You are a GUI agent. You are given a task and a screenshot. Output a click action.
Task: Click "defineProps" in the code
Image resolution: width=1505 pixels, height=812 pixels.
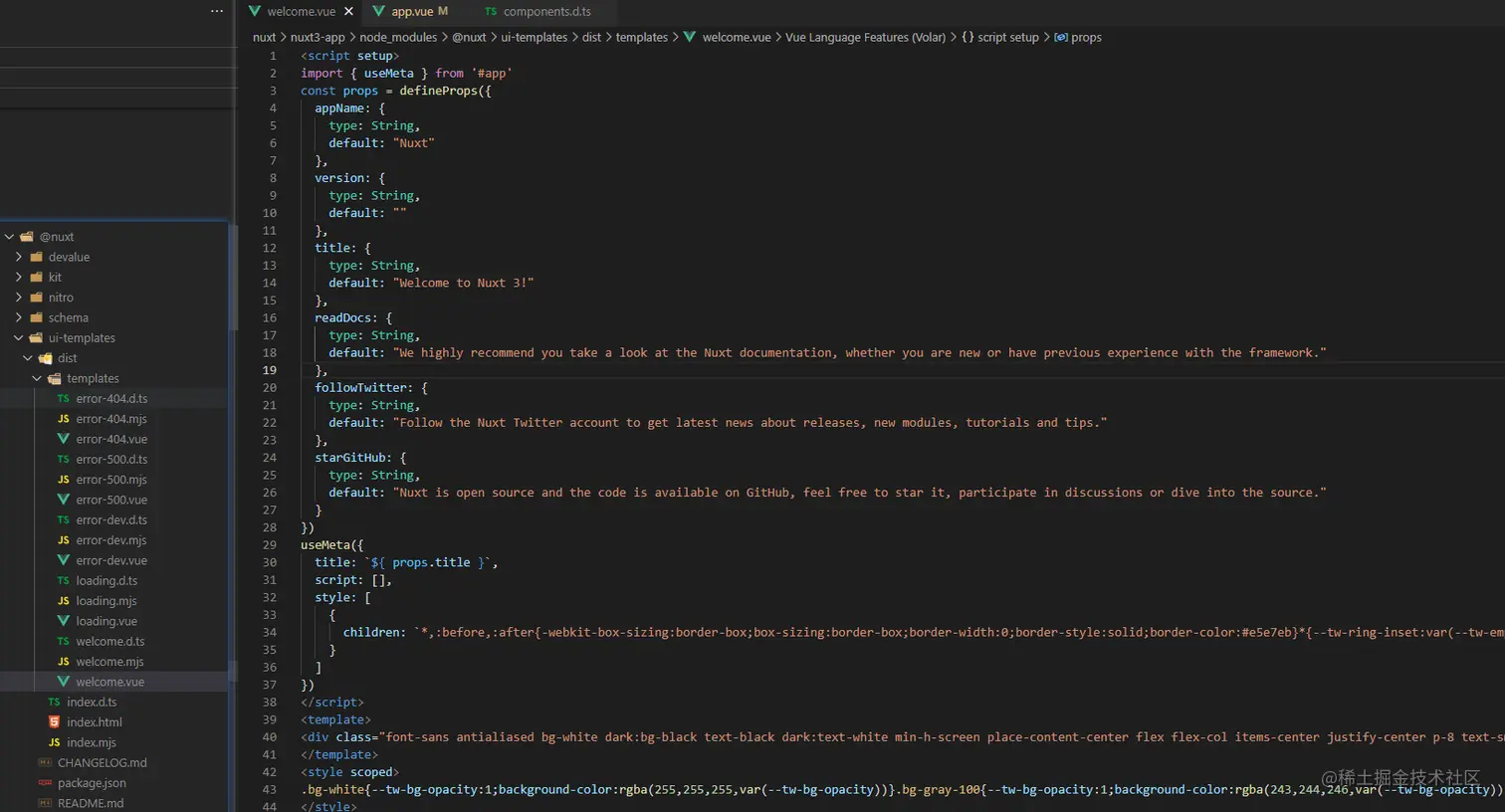[438, 91]
